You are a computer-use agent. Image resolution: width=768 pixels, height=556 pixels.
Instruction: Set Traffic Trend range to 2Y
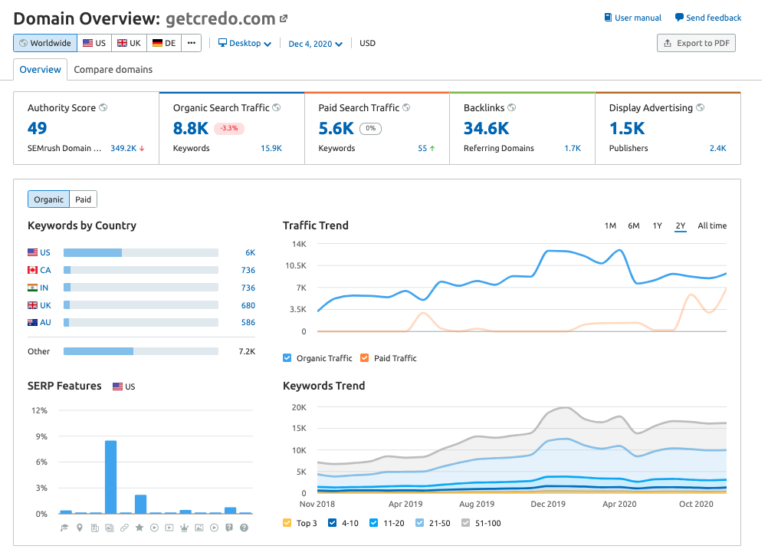click(680, 226)
